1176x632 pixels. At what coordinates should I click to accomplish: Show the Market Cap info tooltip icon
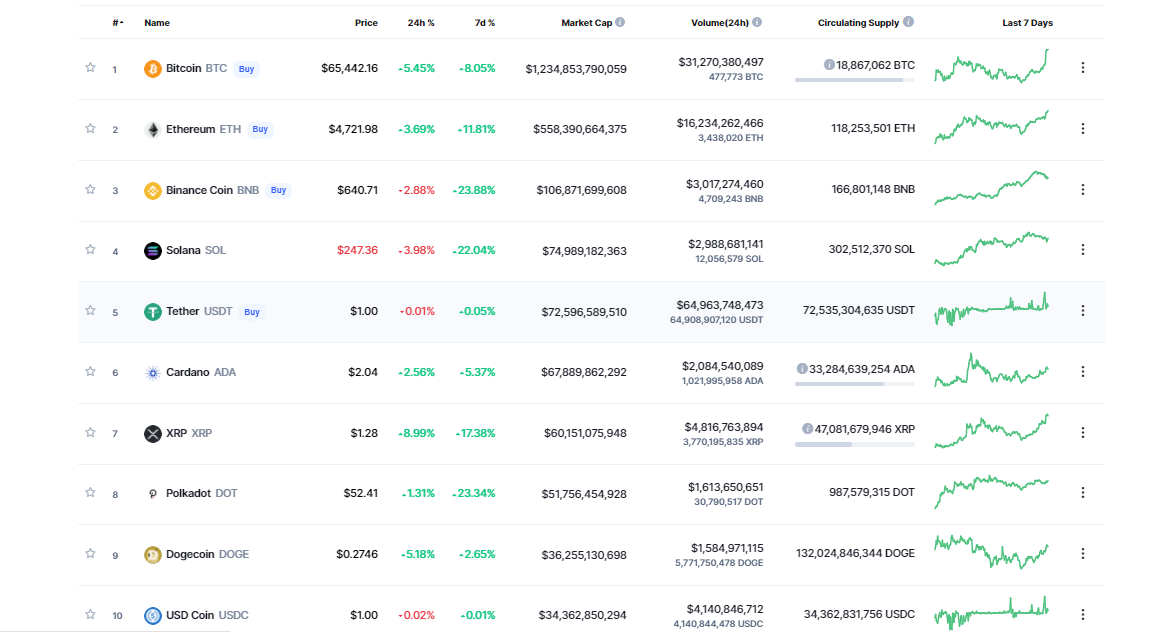(x=620, y=22)
